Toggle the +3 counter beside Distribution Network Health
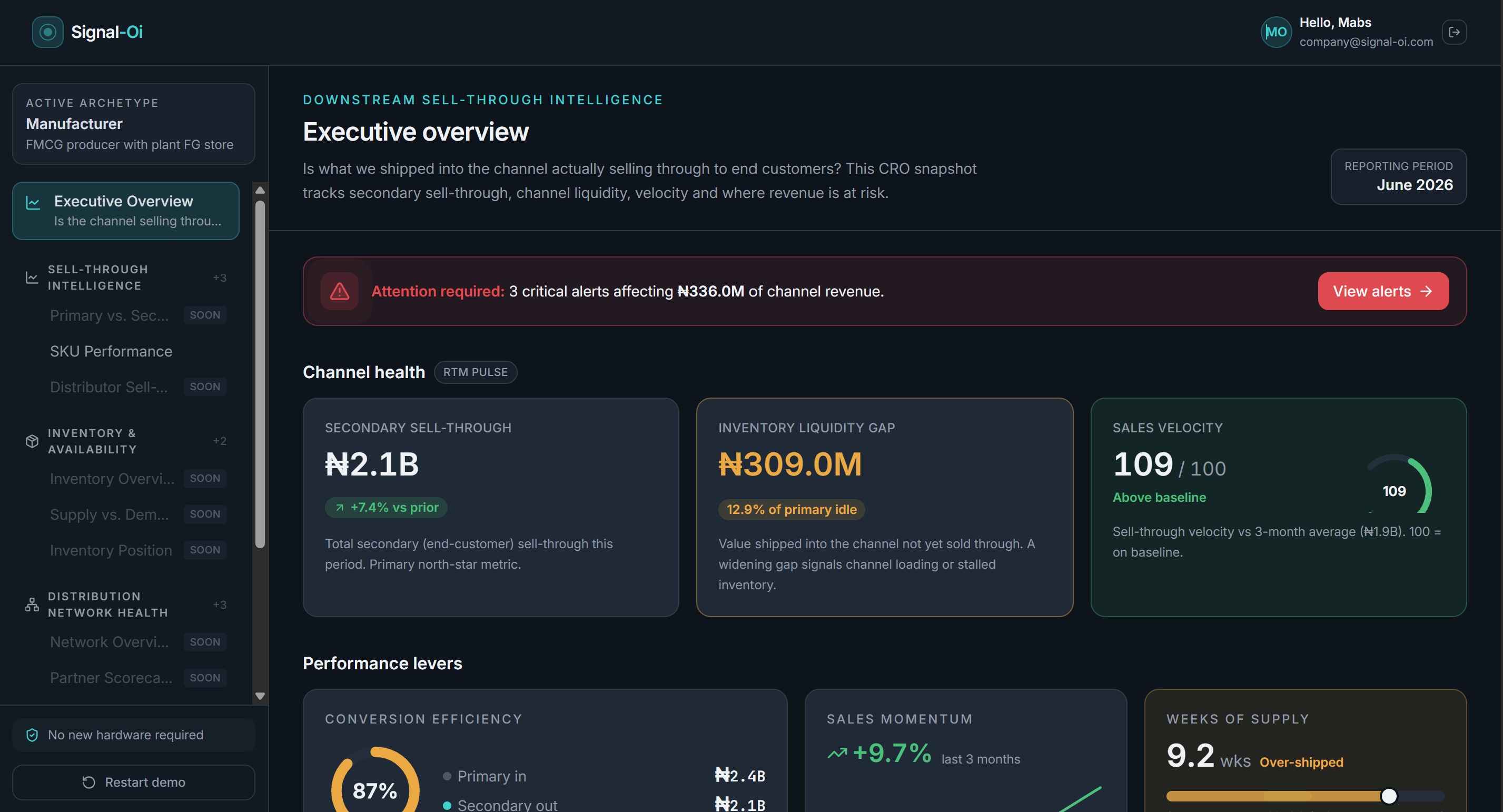This screenshot has width=1503, height=812. point(220,605)
